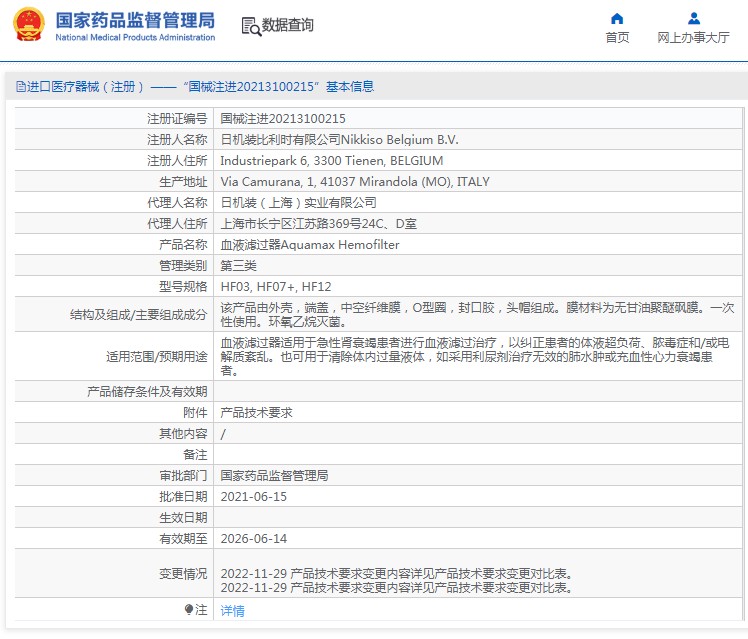Select intended use description paragraph
Viewport: 748px width, 639px height.
[x=475, y=356]
